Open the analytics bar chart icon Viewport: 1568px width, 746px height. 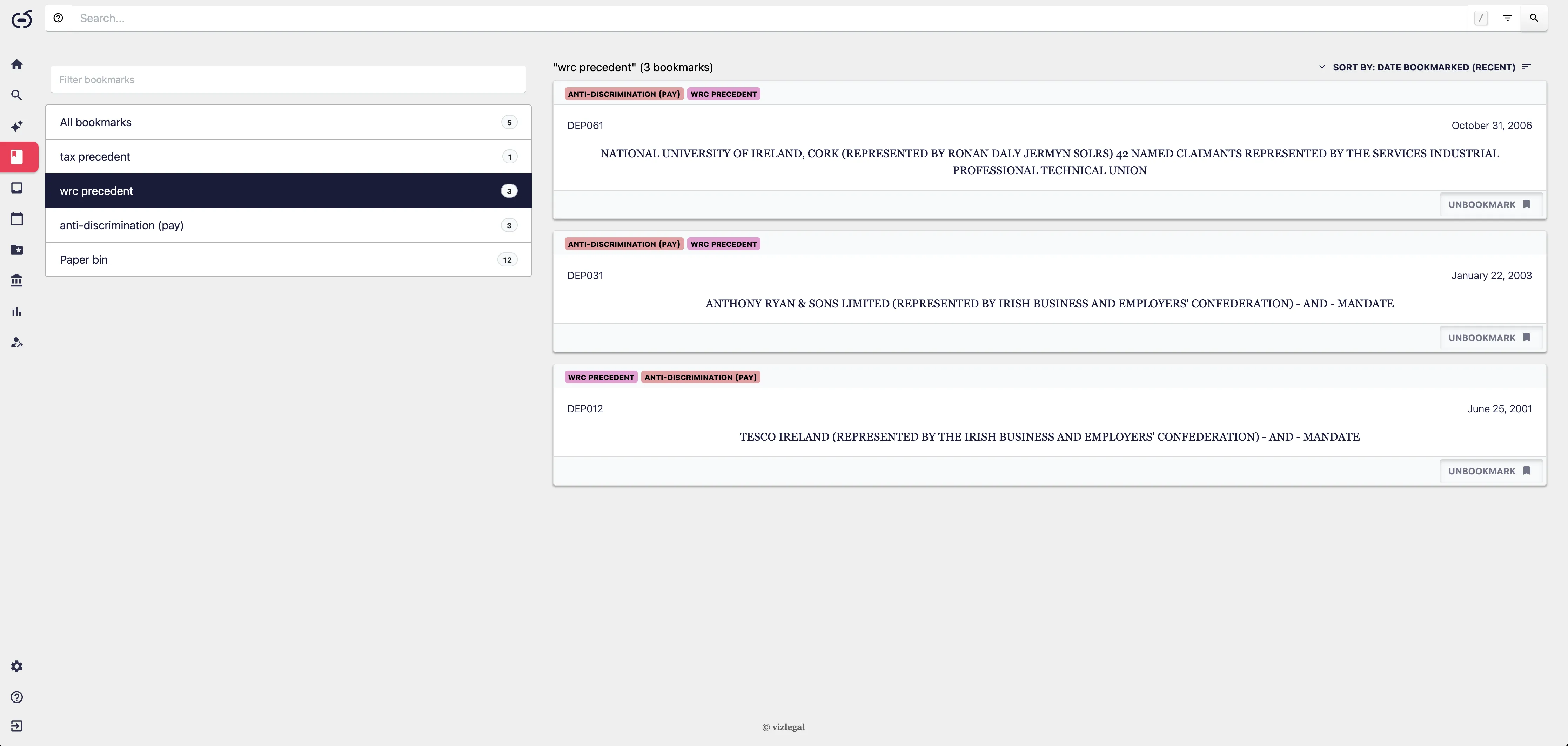click(x=17, y=312)
